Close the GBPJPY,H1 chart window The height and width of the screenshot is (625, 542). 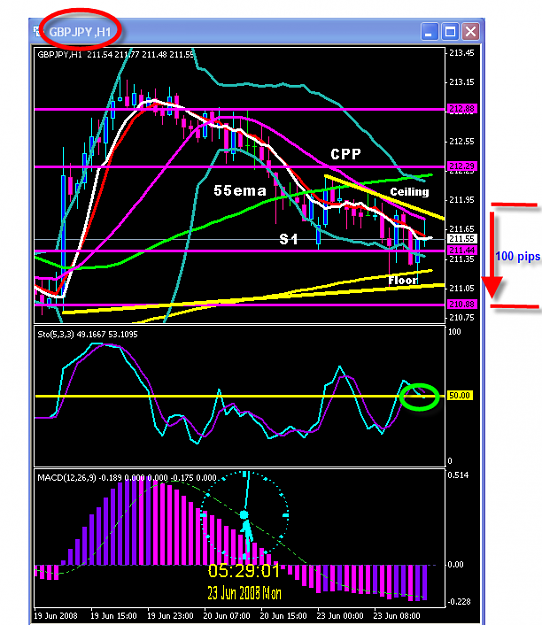(471, 31)
